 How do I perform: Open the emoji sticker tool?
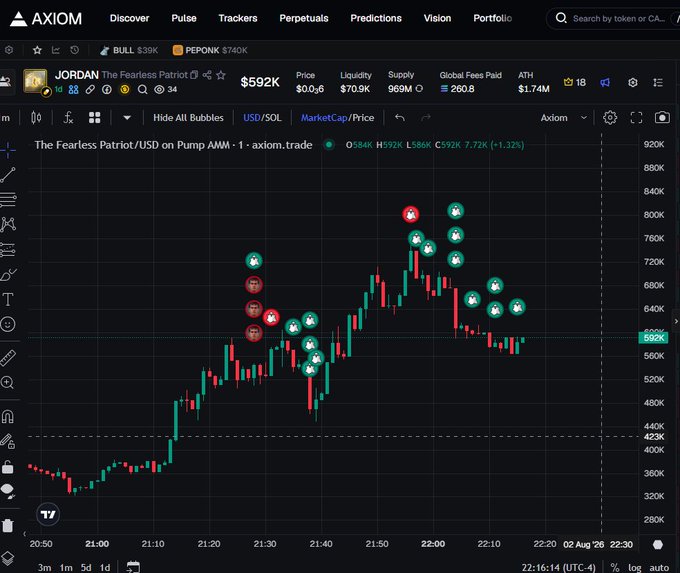[8, 324]
